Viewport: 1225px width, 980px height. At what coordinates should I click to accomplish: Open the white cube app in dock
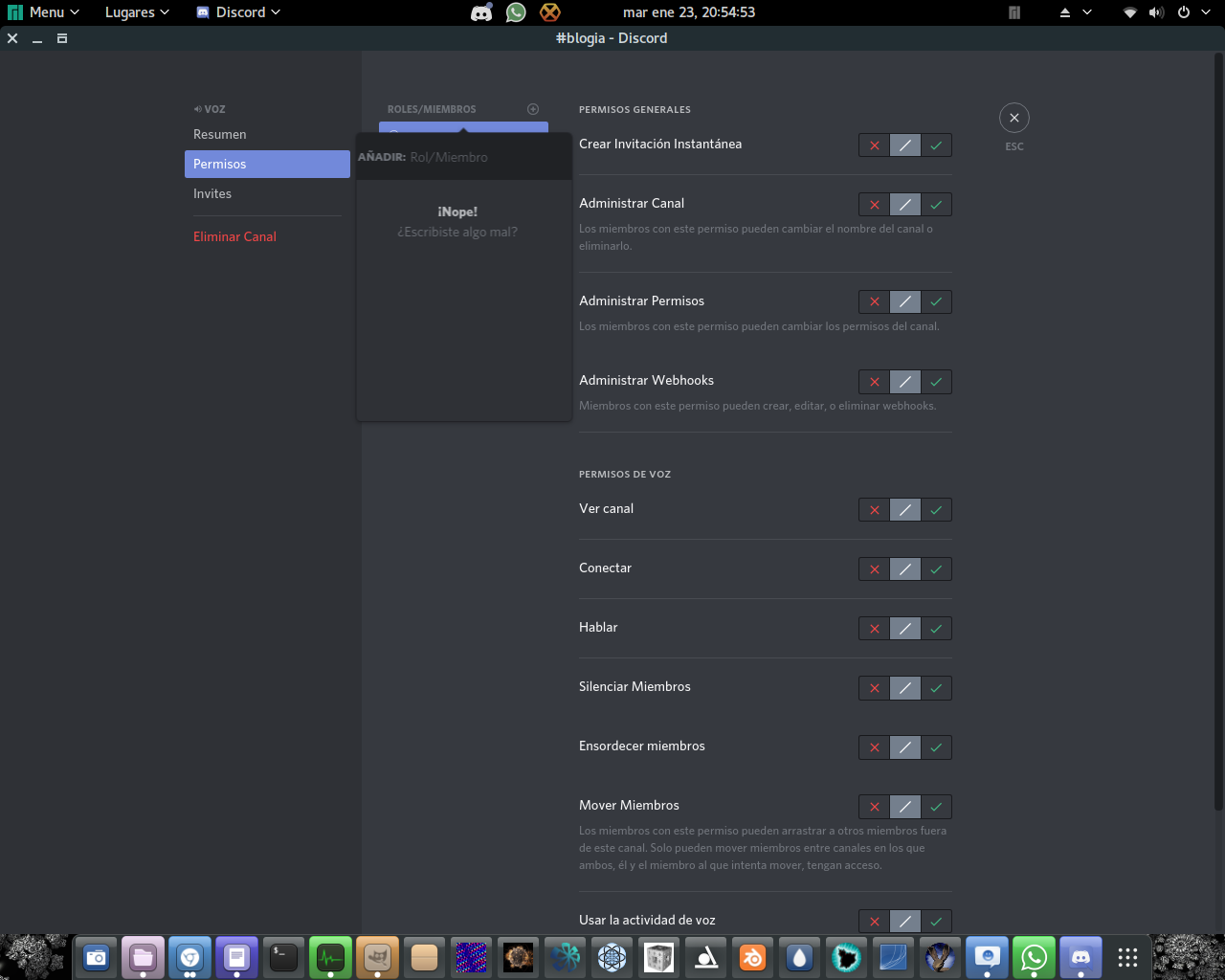[658, 957]
